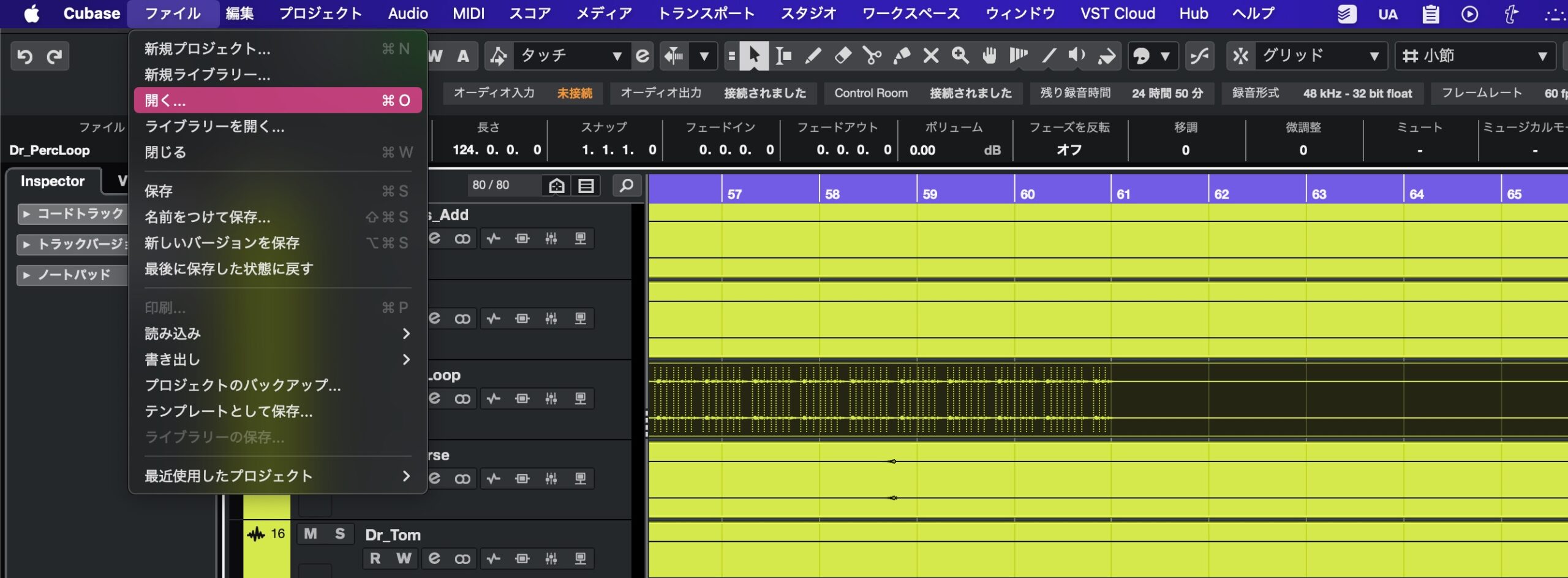Click bar 60 on the ruler
Viewport: 1568px width, 578px height.
pyautogui.click(x=1027, y=194)
